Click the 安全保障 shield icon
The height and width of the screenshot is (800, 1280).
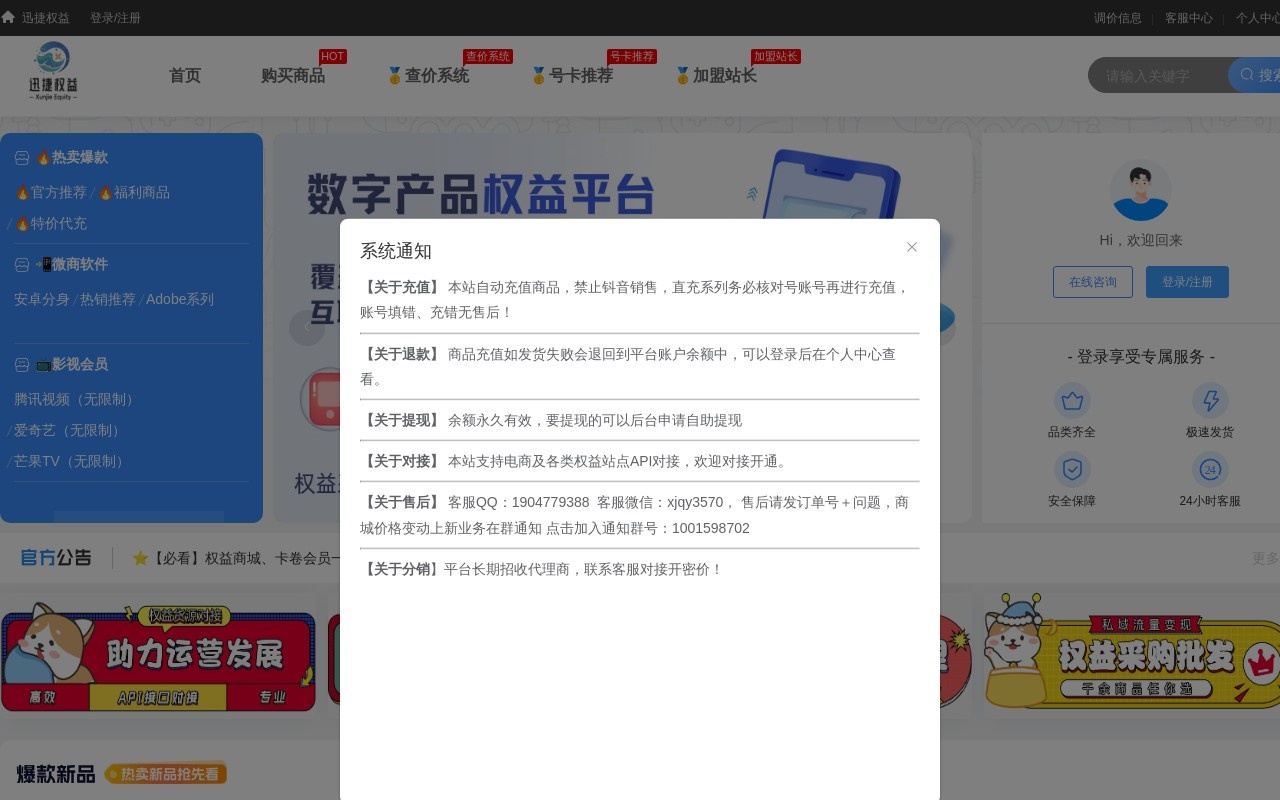point(1072,468)
